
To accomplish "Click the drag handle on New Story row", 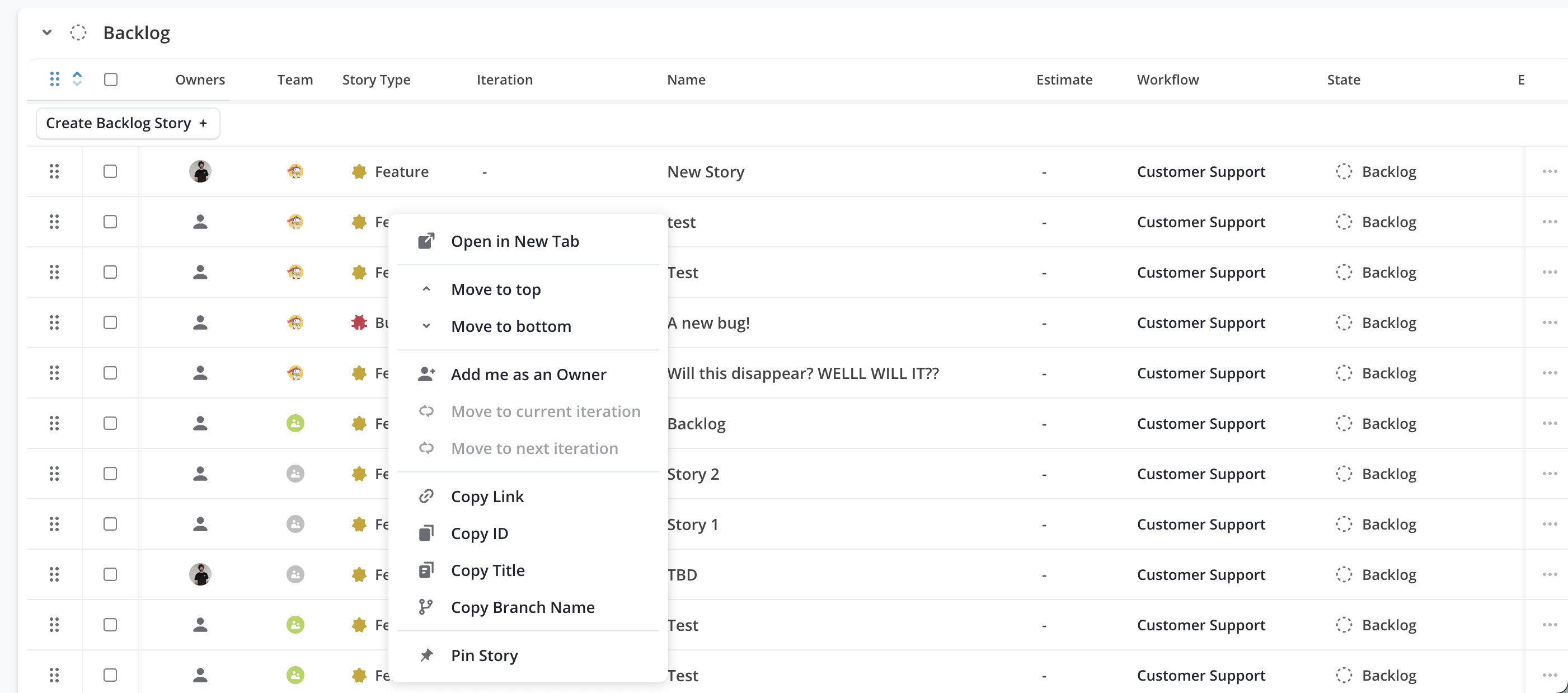I will tap(54, 172).
